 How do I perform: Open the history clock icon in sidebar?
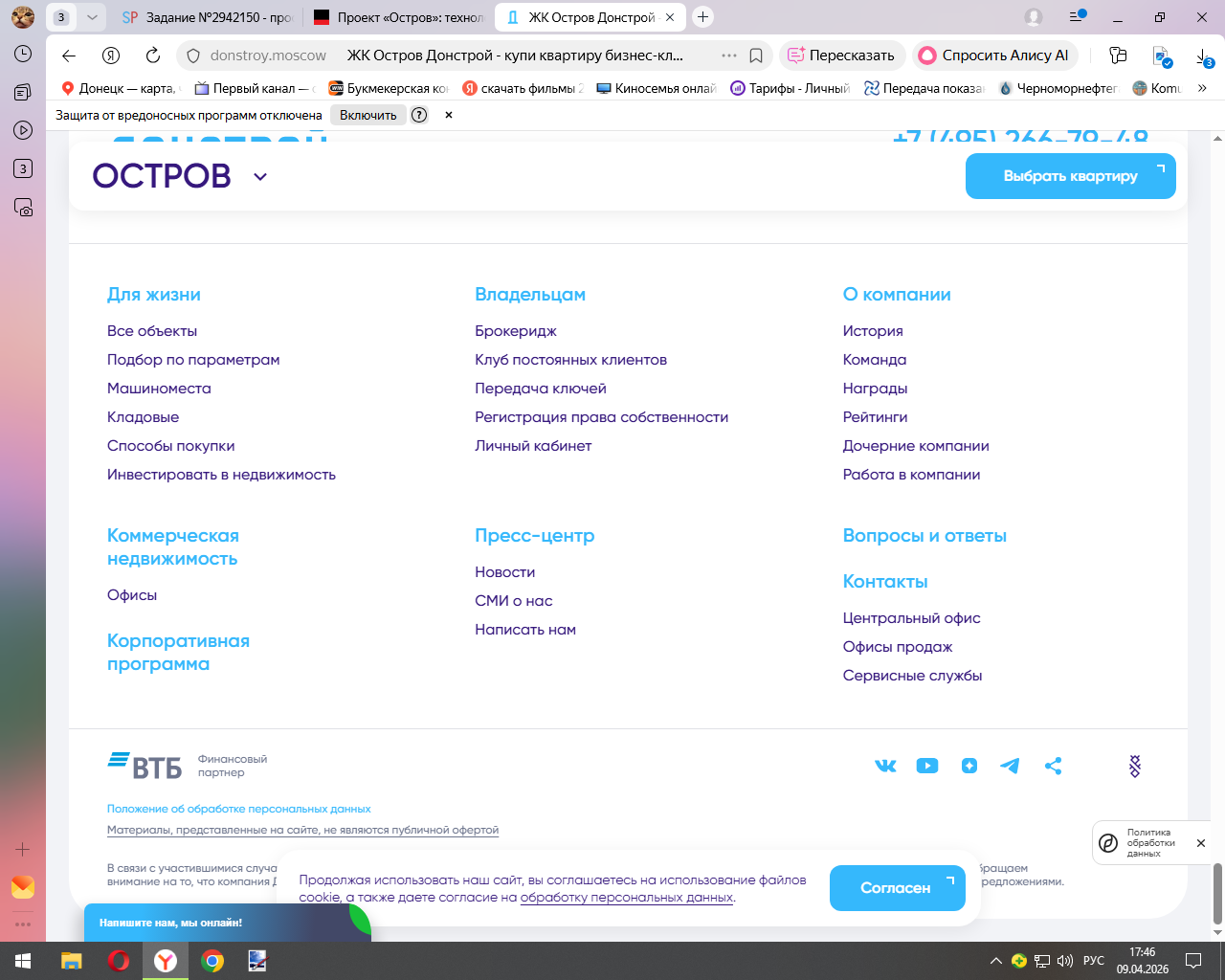click(x=23, y=54)
